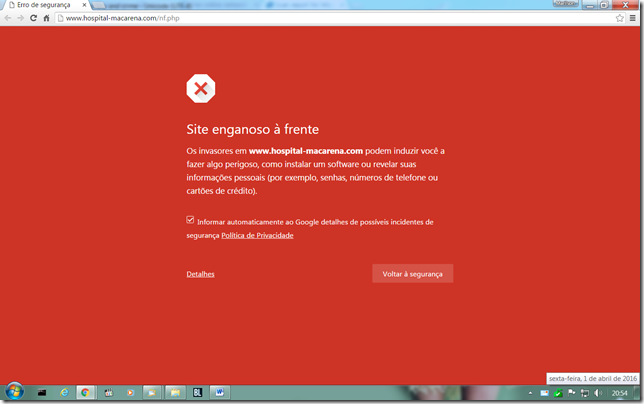
Task: Expand the Detalhes link
Action: pyautogui.click(x=200, y=274)
